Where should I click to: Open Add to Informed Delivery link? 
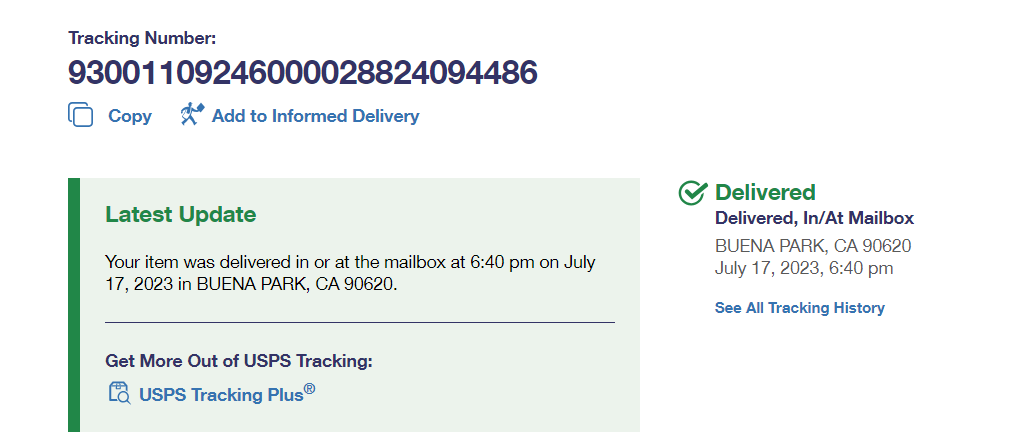click(315, 116)
